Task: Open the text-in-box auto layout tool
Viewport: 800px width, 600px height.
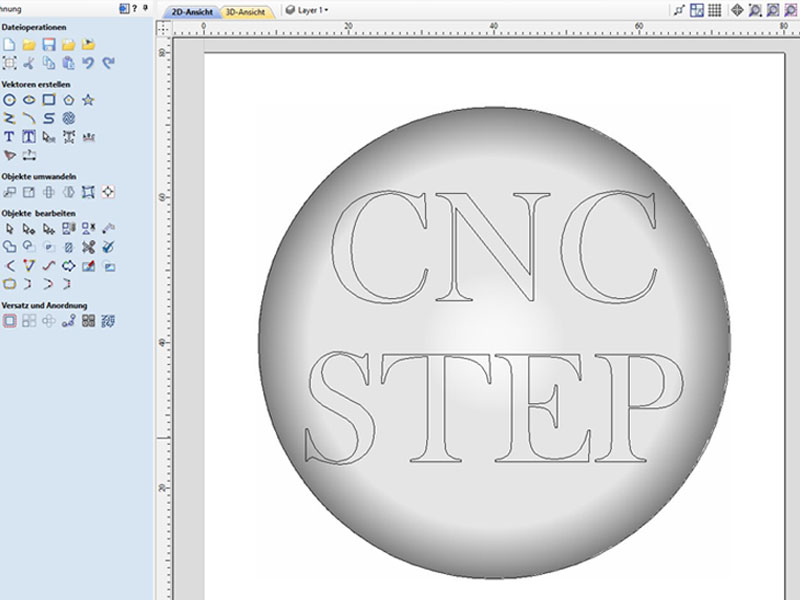Action: (x=29, y=137)
